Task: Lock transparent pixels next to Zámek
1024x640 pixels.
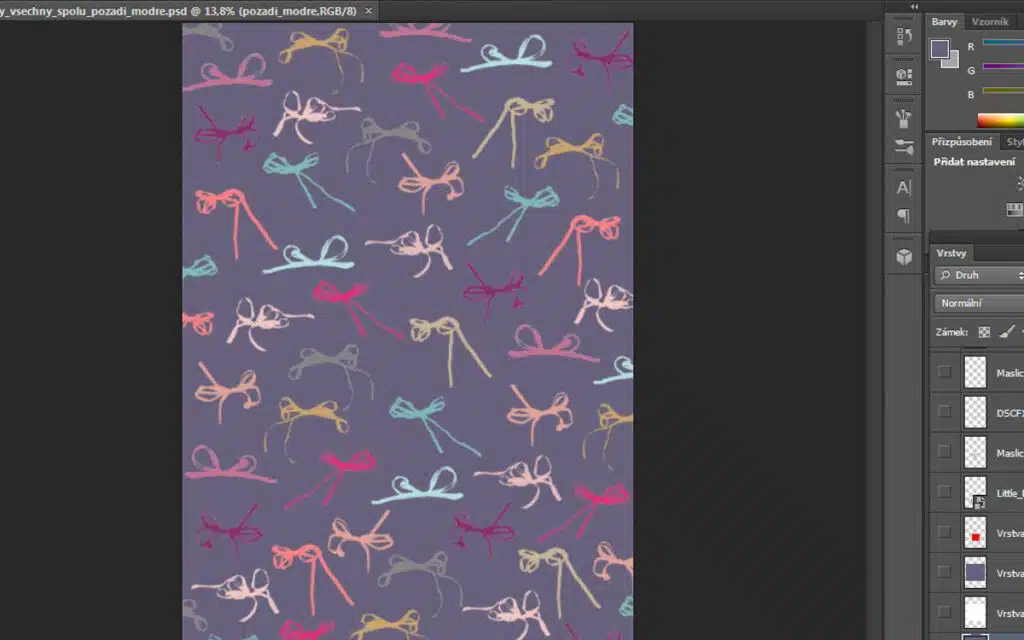Action: [x=984, y=332]
